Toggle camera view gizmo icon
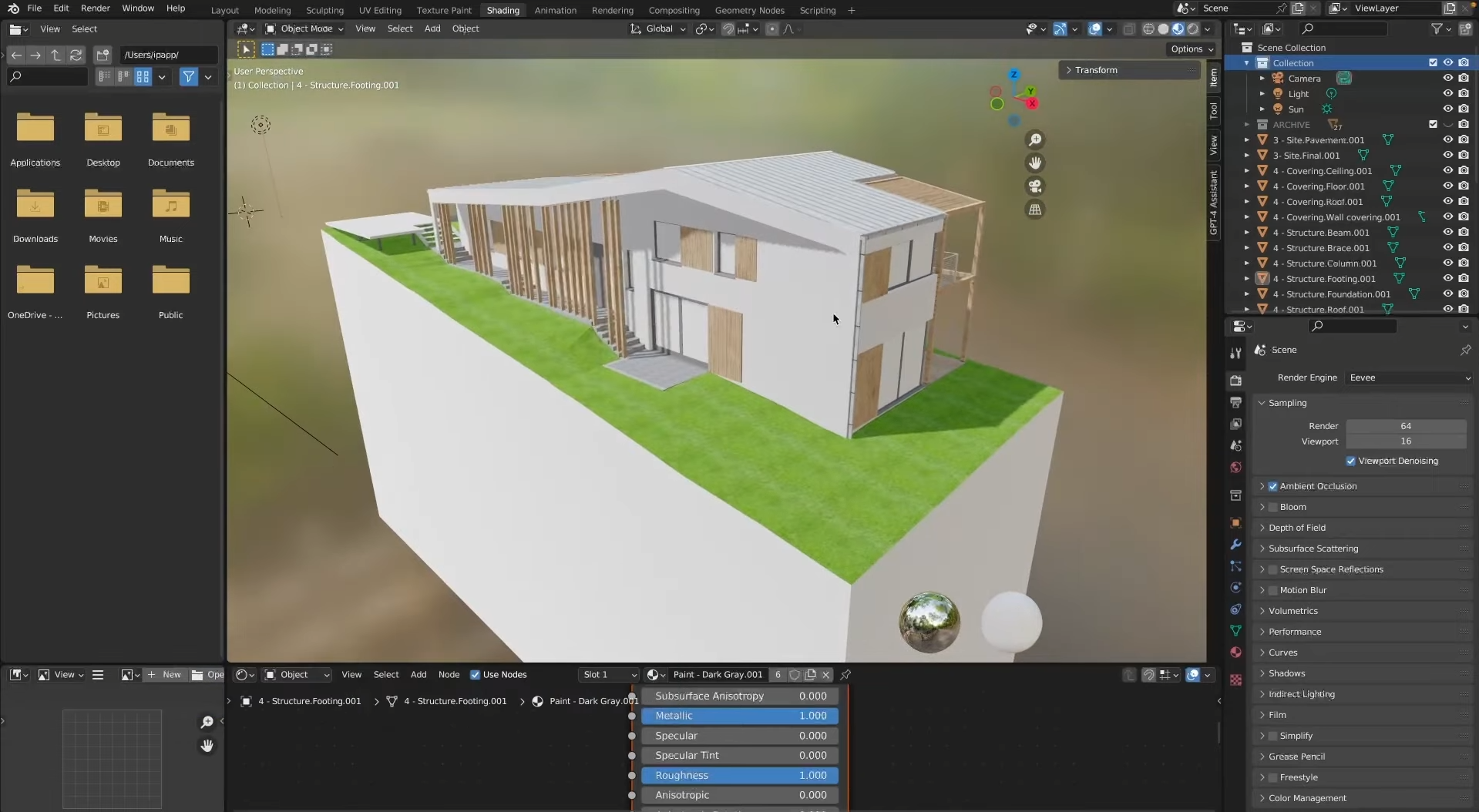The width and height of the screenshot is (1479, 812). click(x=1035, y=186)
